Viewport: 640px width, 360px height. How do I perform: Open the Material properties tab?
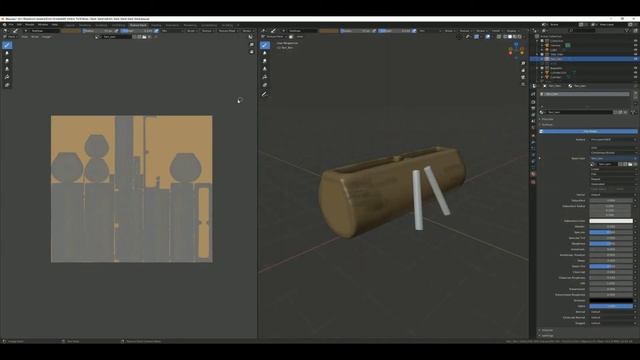(533, 174)
